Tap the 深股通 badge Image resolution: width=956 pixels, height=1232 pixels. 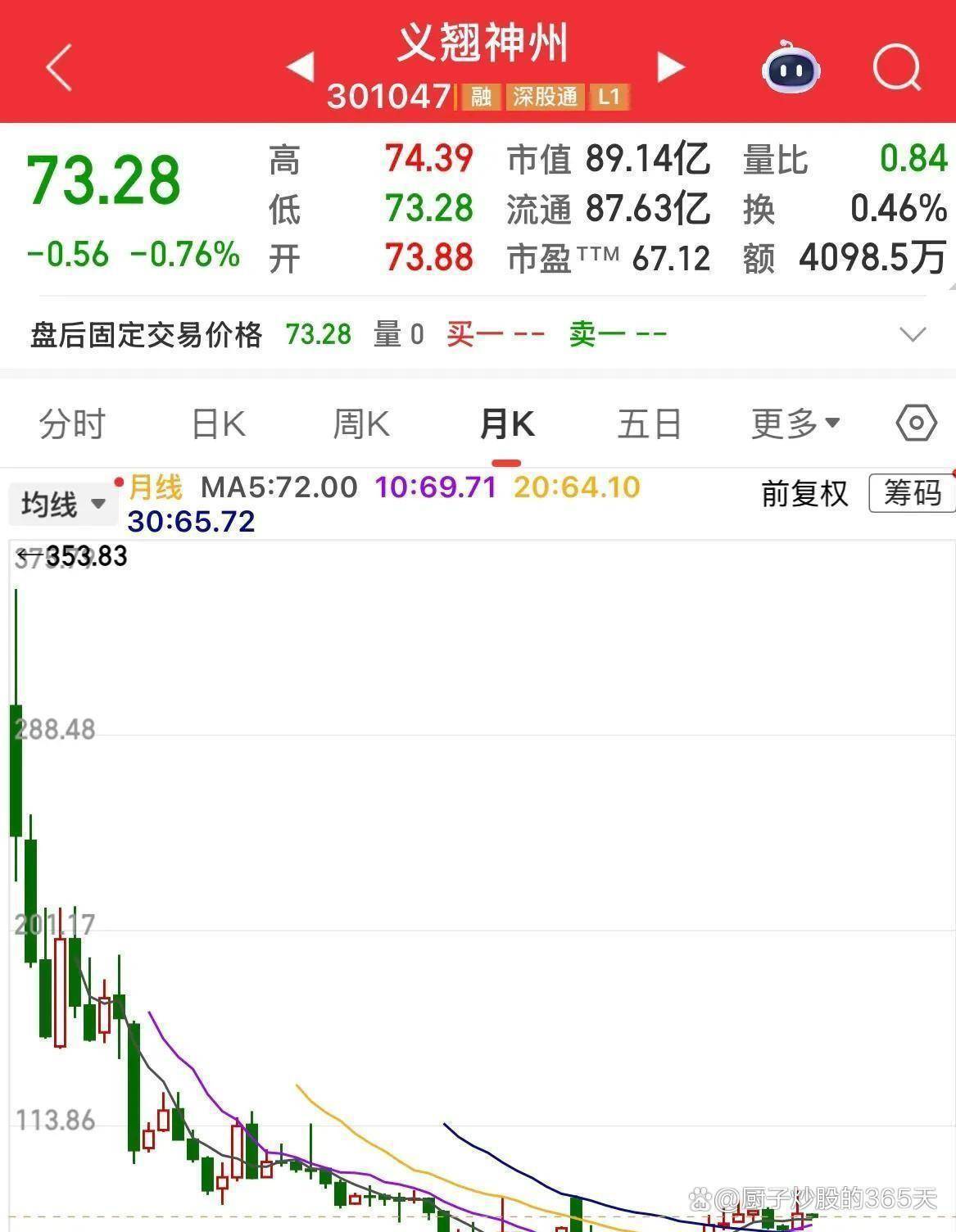(x=546, y=97)
